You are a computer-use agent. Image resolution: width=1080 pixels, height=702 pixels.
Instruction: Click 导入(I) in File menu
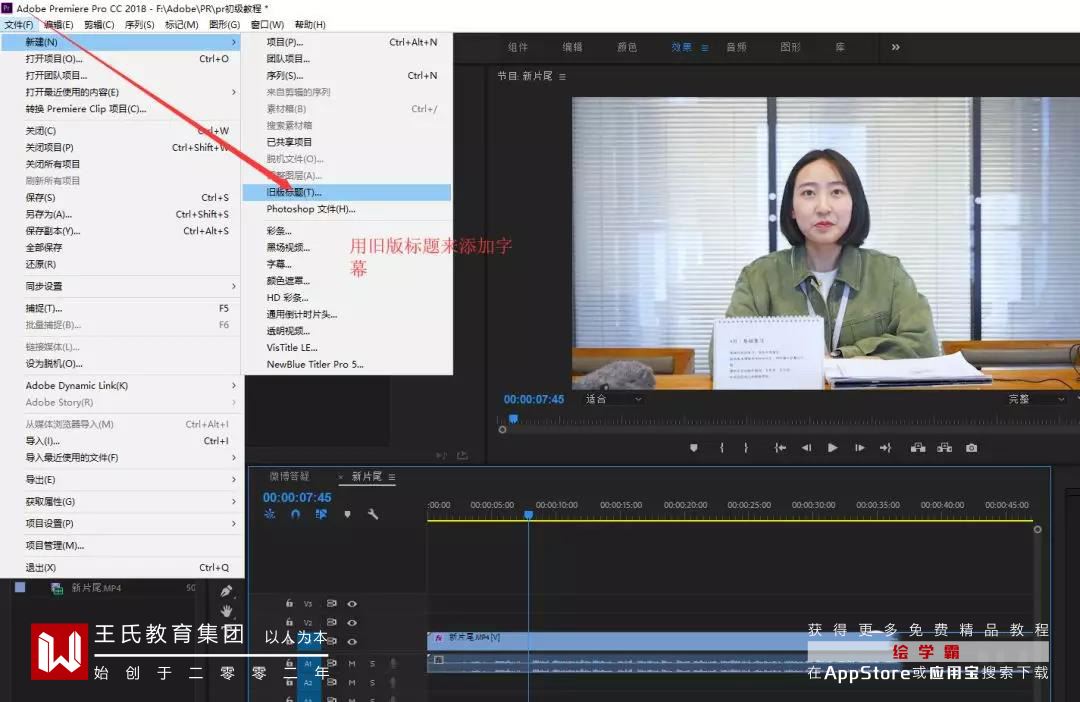point(122,441)
